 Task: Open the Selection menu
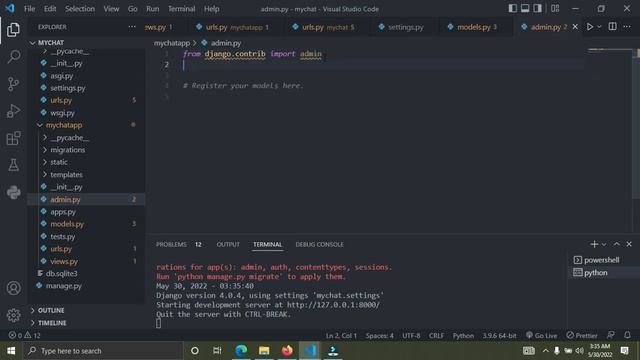coord(80,9)
